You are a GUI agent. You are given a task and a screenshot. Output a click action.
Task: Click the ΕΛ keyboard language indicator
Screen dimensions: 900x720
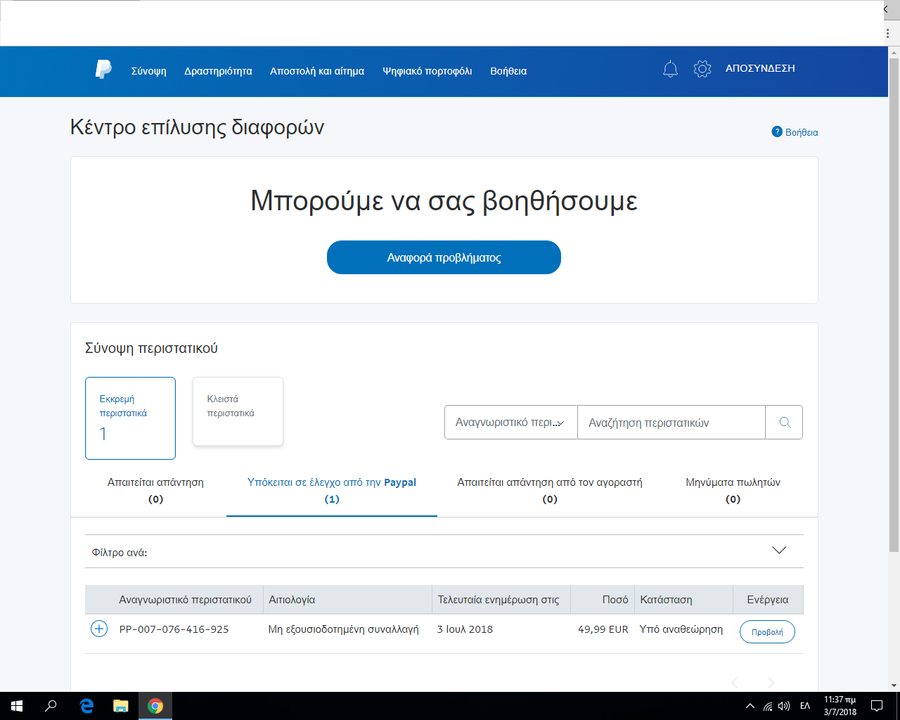pos(805,706)
